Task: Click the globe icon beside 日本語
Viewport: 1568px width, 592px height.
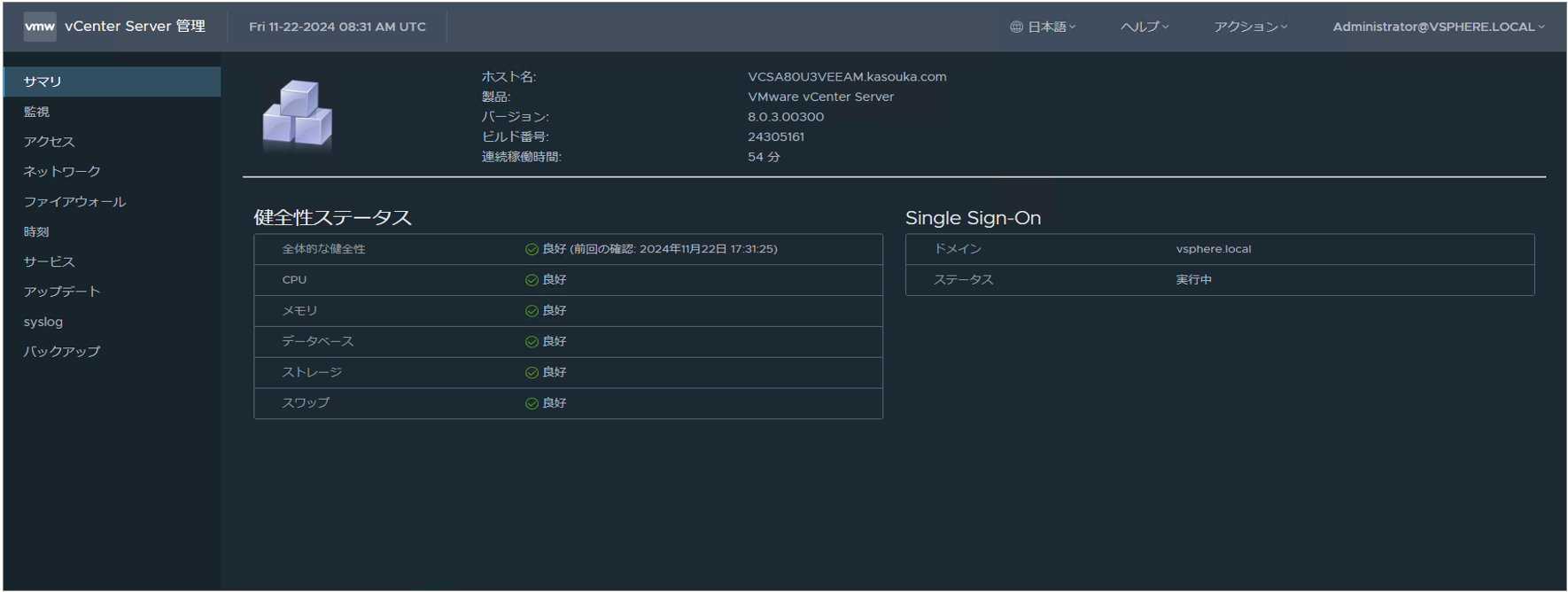Action: tap(1016, 27)
